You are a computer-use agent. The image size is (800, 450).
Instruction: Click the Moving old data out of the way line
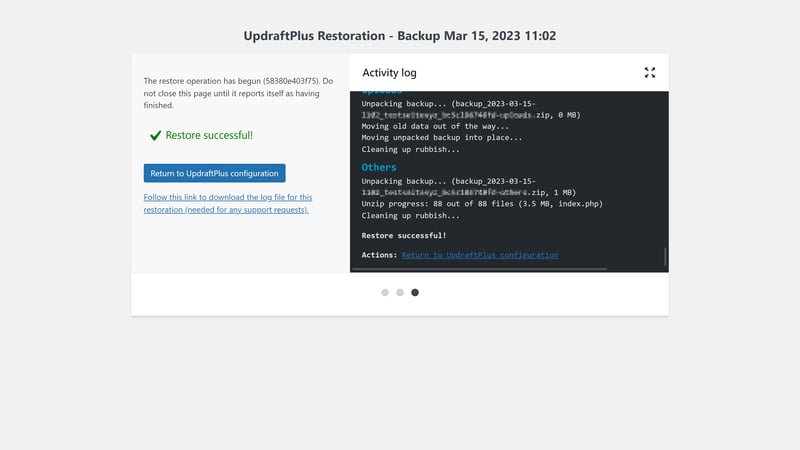click(435, 126)
